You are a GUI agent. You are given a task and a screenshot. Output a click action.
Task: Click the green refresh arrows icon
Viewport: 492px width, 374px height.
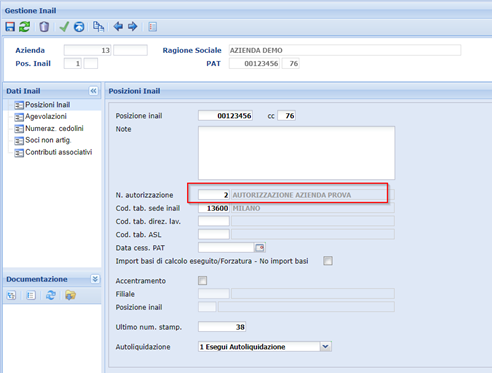[24, 27]
